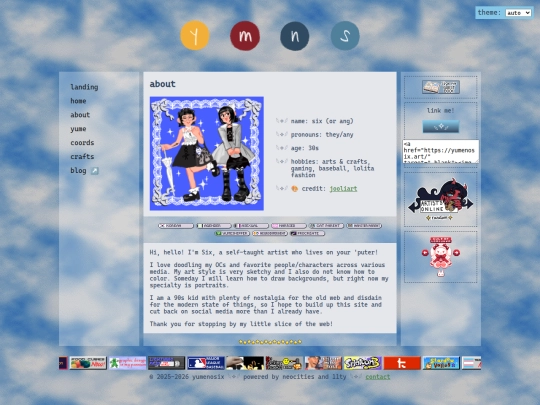Click the Procreate badge
This screenshot has width=540, height=405.
(x=308, y=233)
